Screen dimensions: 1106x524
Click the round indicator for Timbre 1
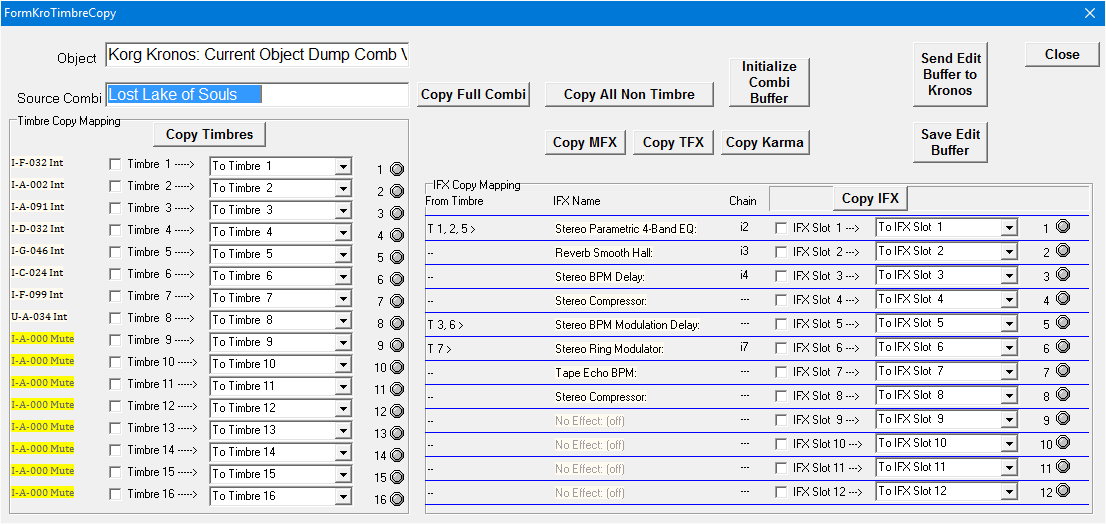pyautogui.click(x=397, y=169)
